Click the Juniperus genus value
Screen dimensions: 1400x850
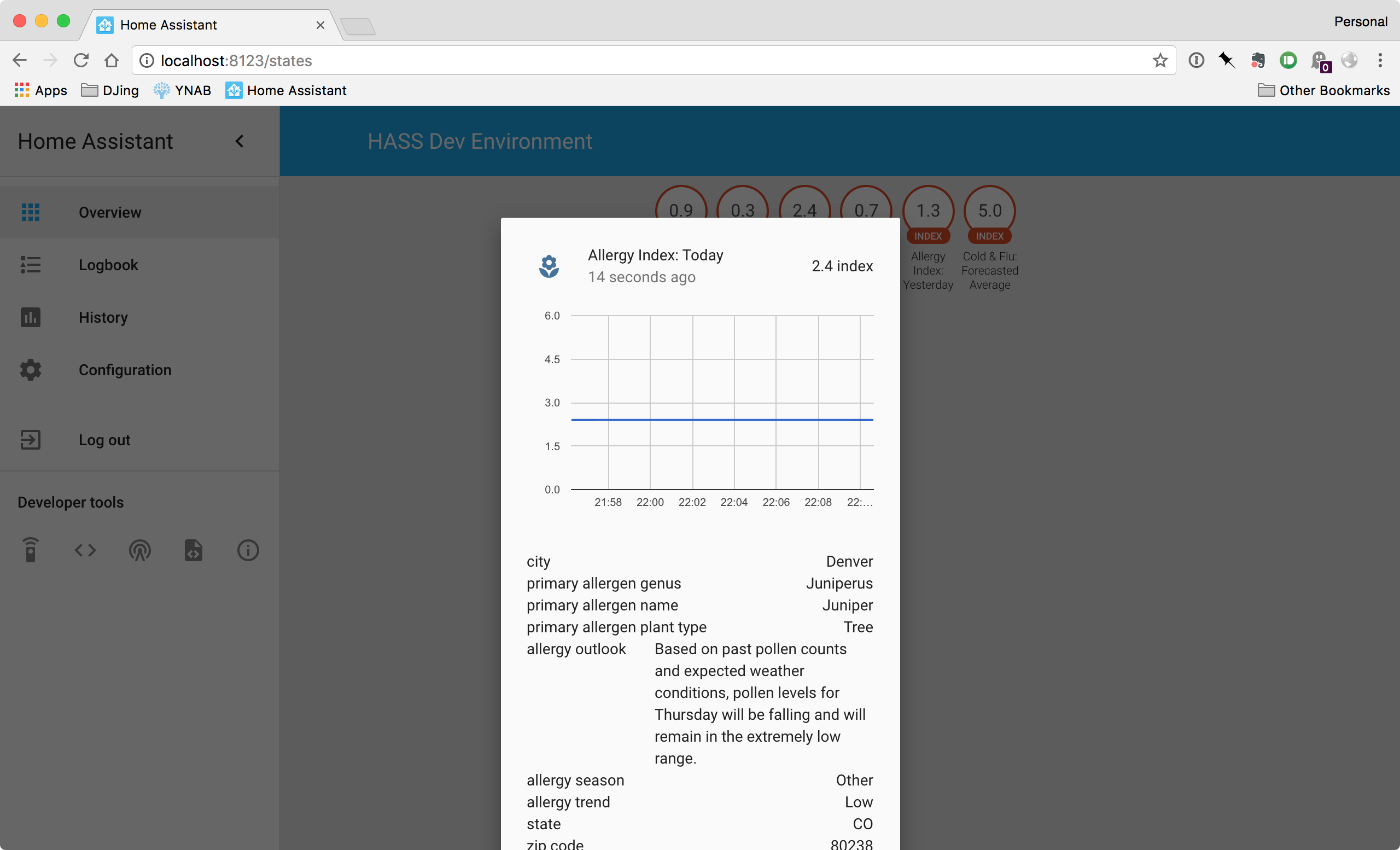coord(839,583)
